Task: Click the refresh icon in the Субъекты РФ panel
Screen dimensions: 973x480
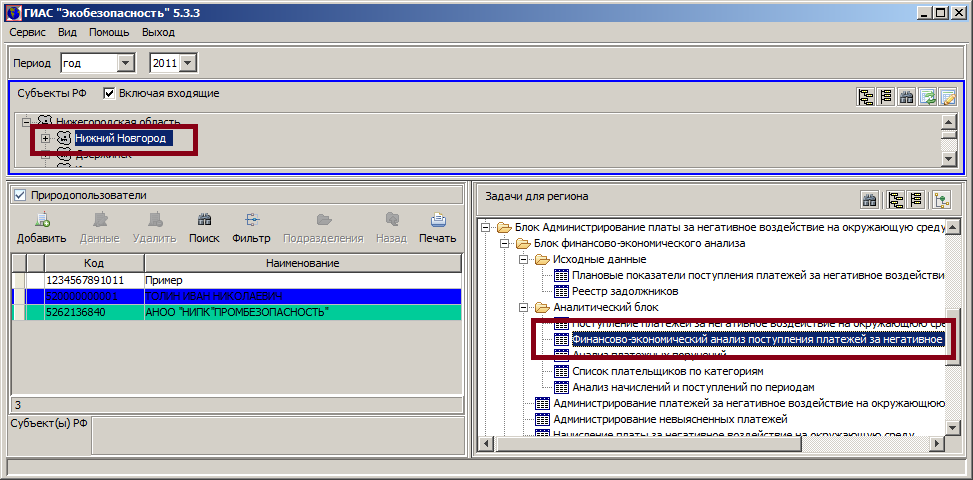Action: [x=928, y=97]
